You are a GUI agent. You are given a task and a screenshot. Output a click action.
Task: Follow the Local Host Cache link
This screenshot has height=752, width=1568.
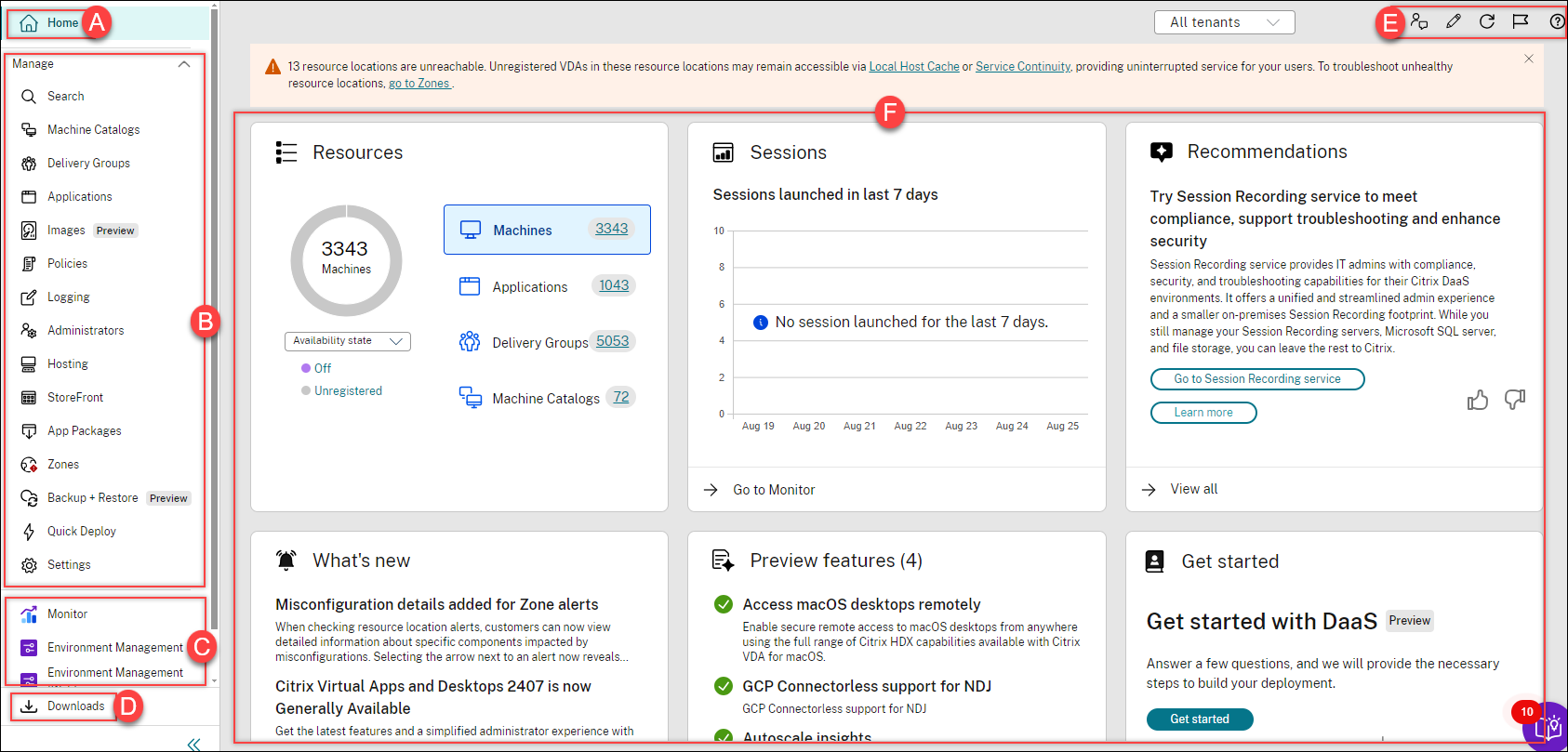913,67
